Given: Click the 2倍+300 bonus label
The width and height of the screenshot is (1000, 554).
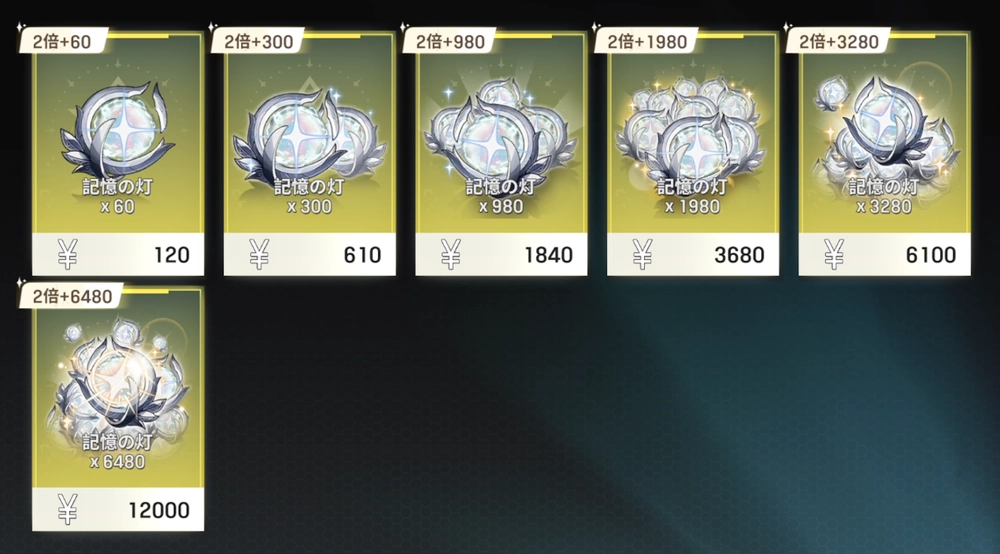Looking at the screenshot, I should click(x=258, y=41).
